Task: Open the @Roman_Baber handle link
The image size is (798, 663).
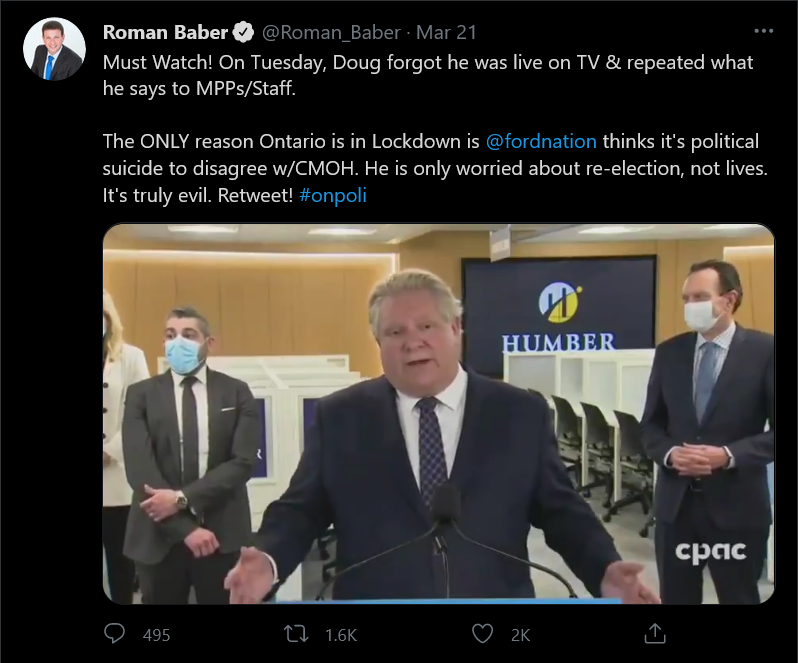Action: click(331, 33)
